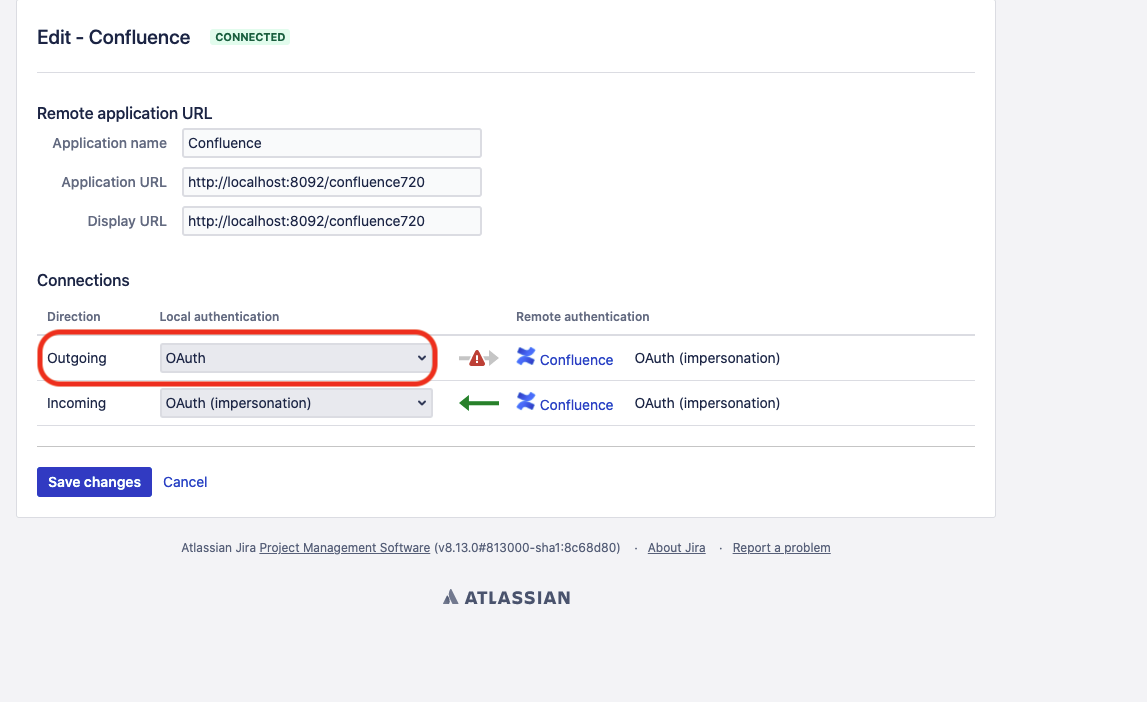Viewport: 1147px width, 702px height.
Task: Click the Cancel link
Action: tap(185, 482)
